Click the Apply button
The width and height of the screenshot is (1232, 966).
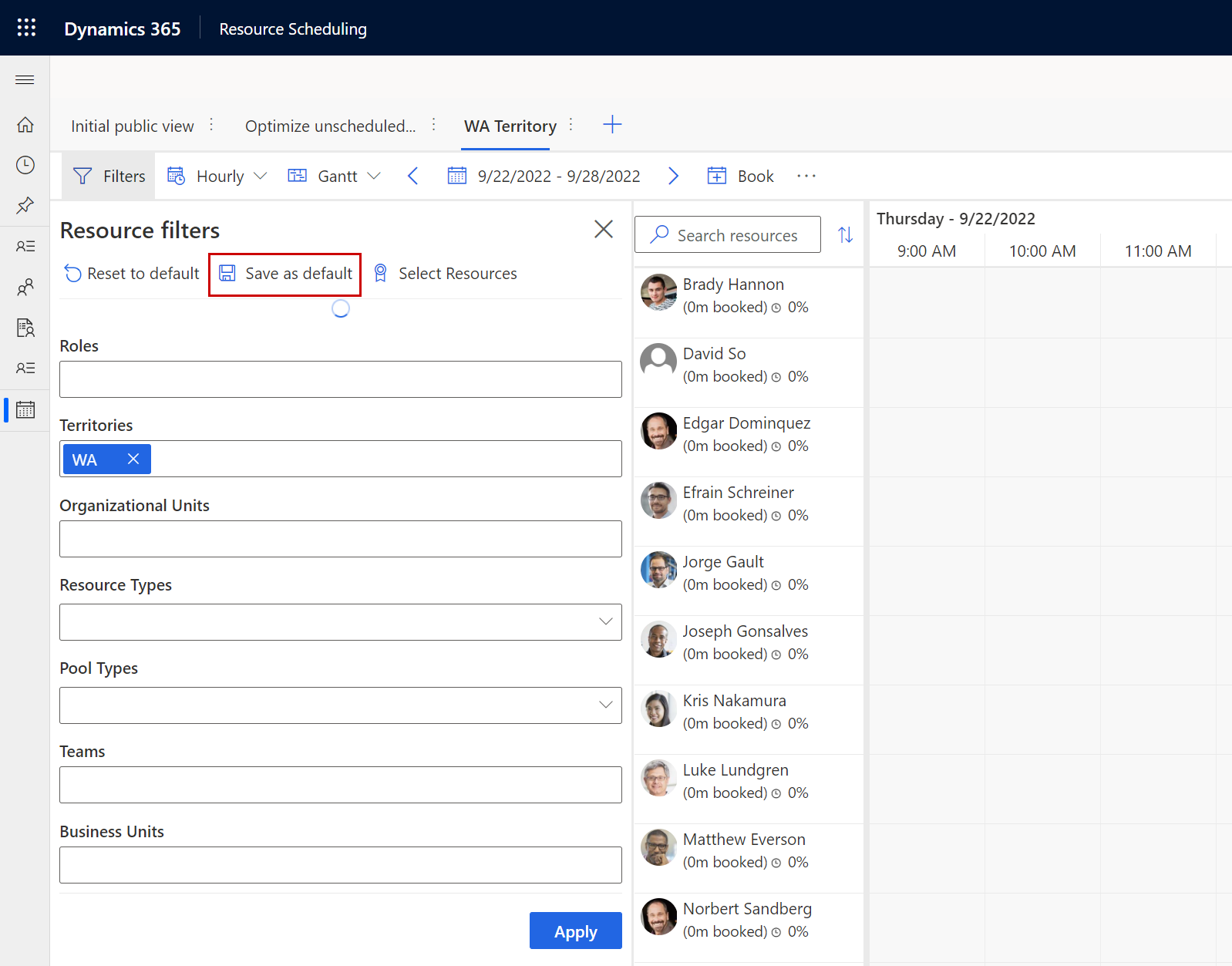575,931
